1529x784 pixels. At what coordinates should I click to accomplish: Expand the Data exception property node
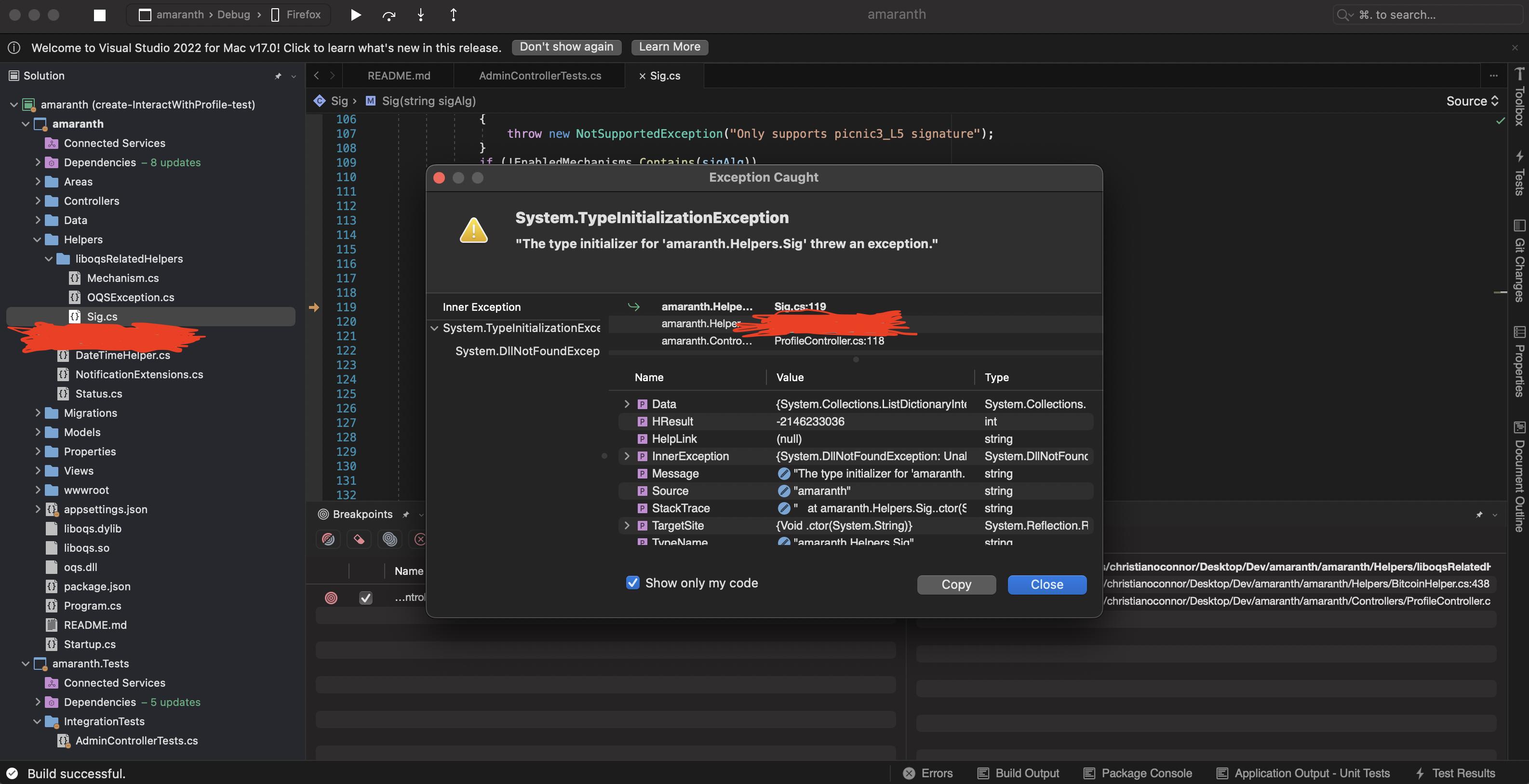click(x=625, y=404)
